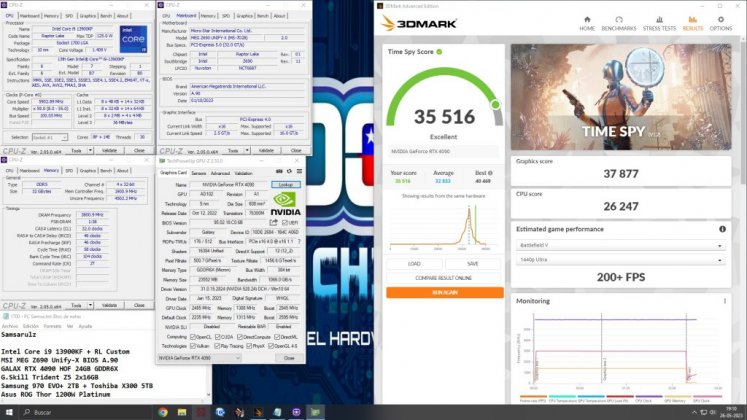Open Tools dropdown arrow in CPU-Z Memory window
Image resolution: width=747 pixels, height=420 pixels.
click(90, 305)
